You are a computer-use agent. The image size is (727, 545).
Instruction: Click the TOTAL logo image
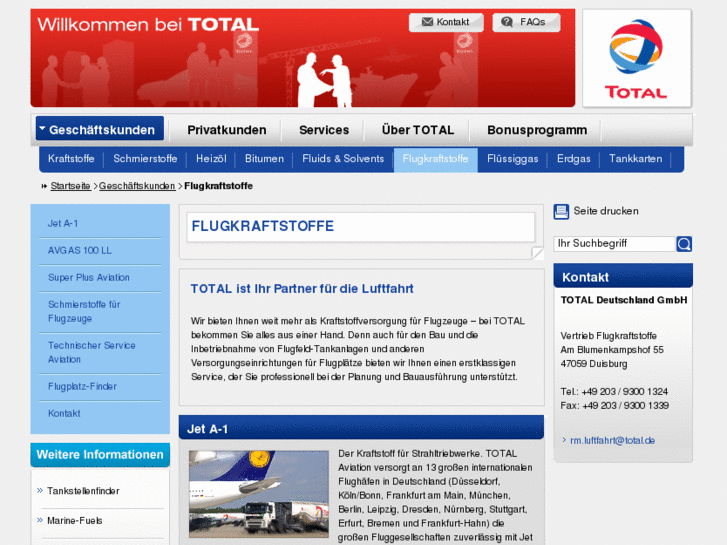637,58
